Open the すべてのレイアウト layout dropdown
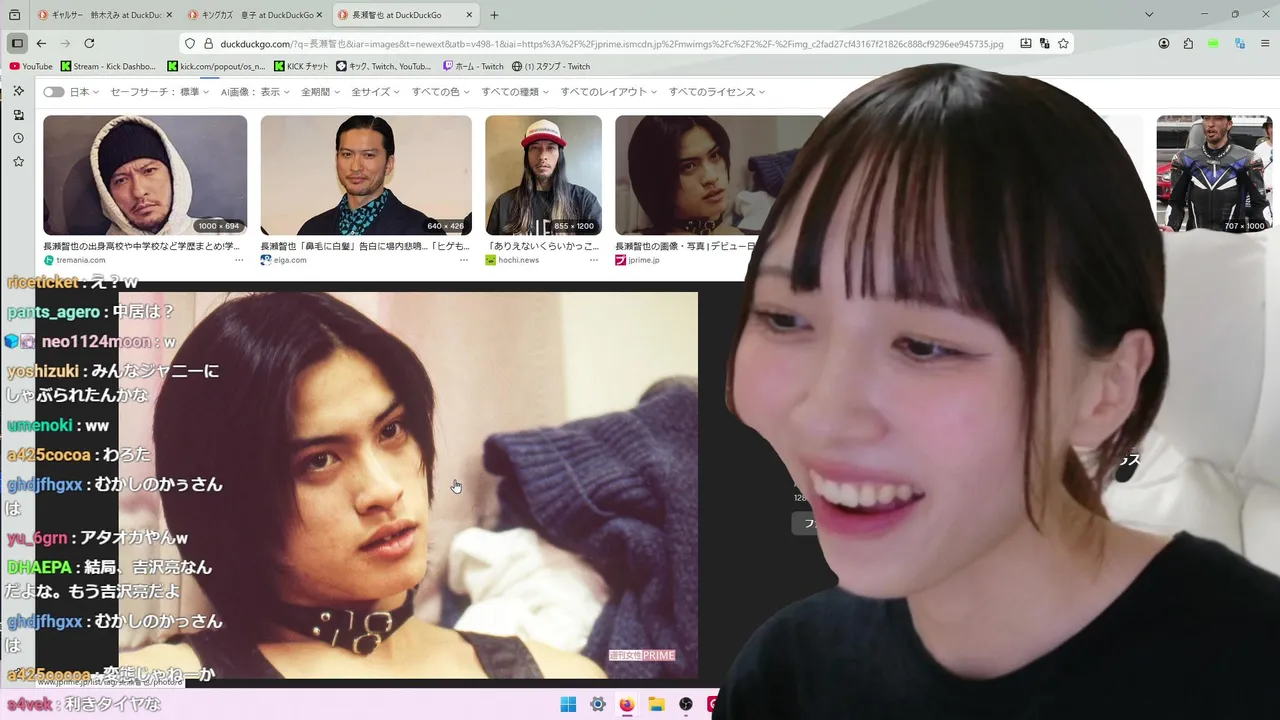 609,92
